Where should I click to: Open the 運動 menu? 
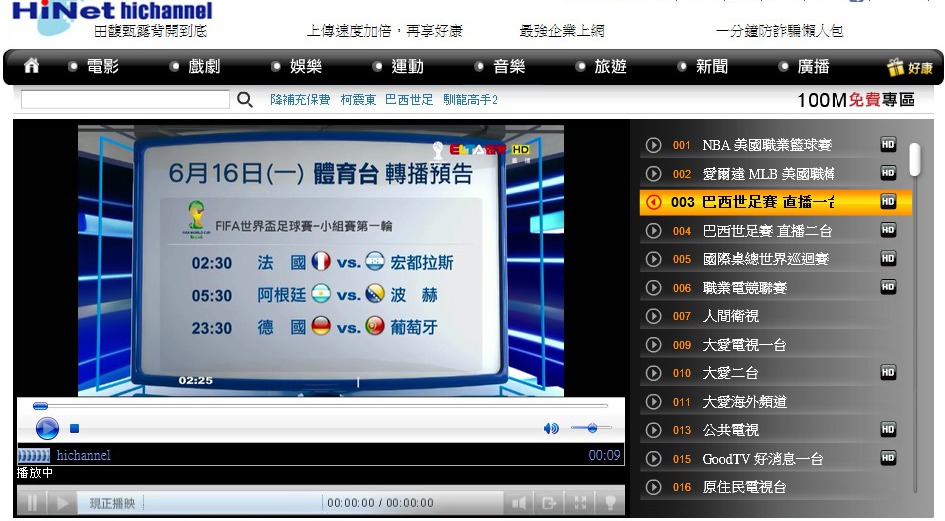coord(407,66)
